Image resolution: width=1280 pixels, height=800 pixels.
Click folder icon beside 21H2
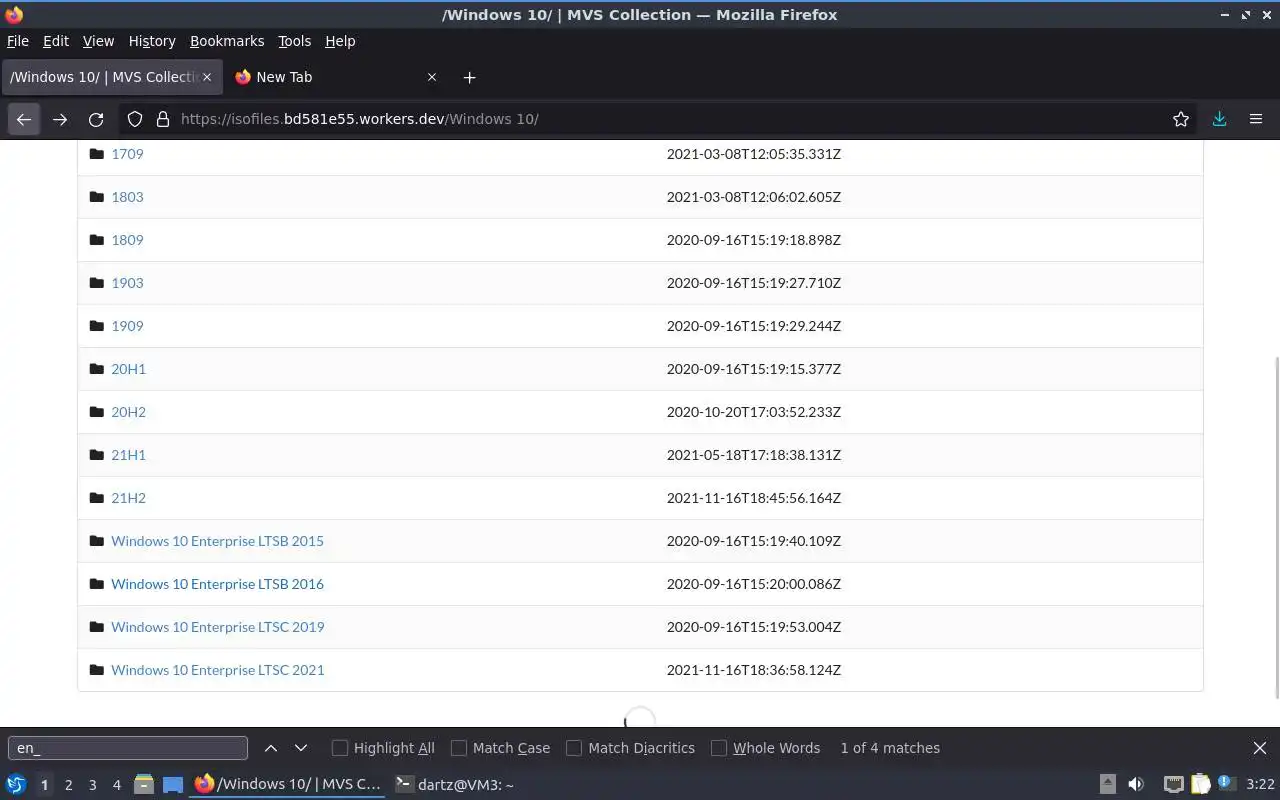coord(97,498)
